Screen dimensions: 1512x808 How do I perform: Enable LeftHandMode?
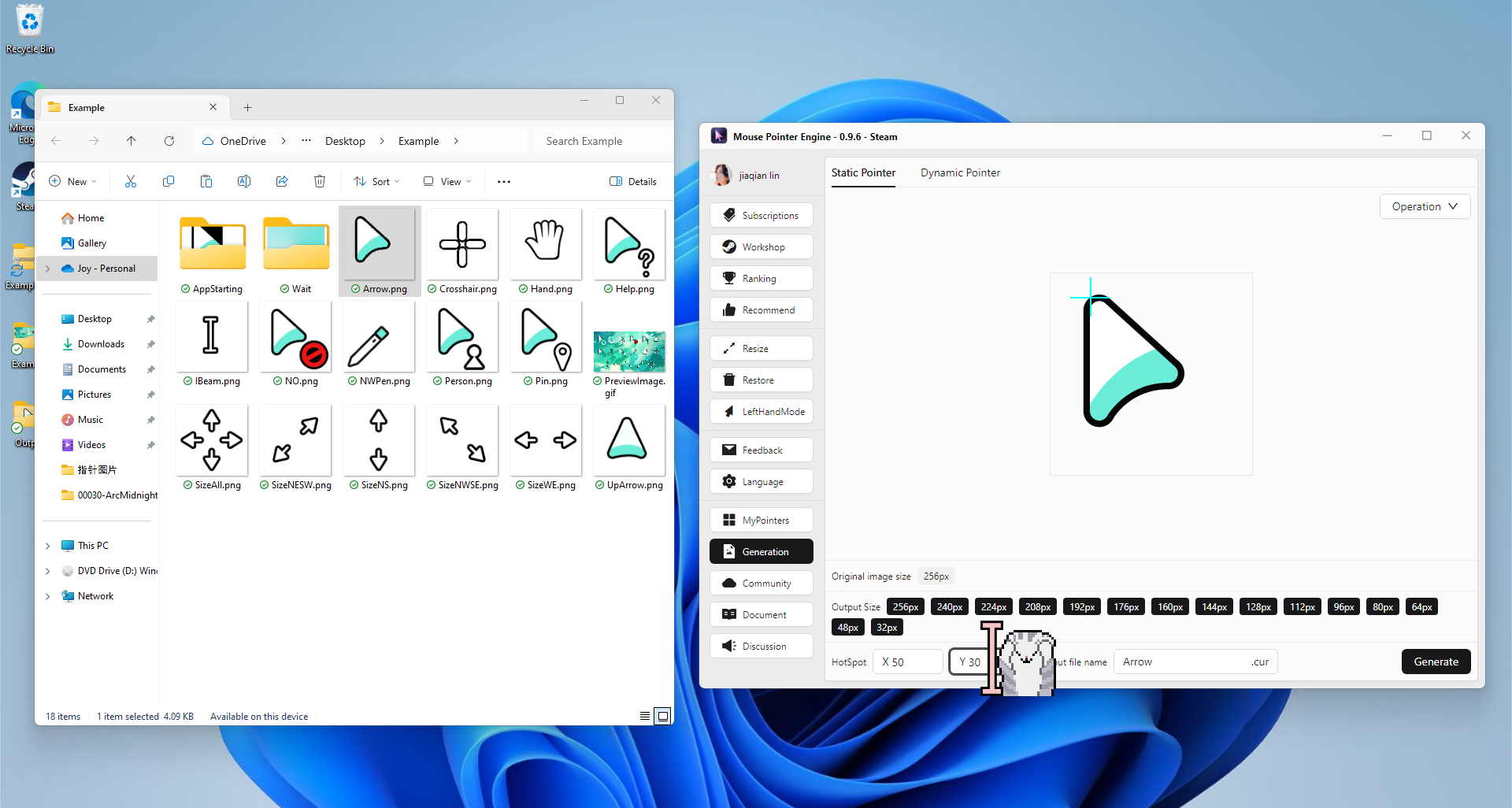click(x=761, y=412)
